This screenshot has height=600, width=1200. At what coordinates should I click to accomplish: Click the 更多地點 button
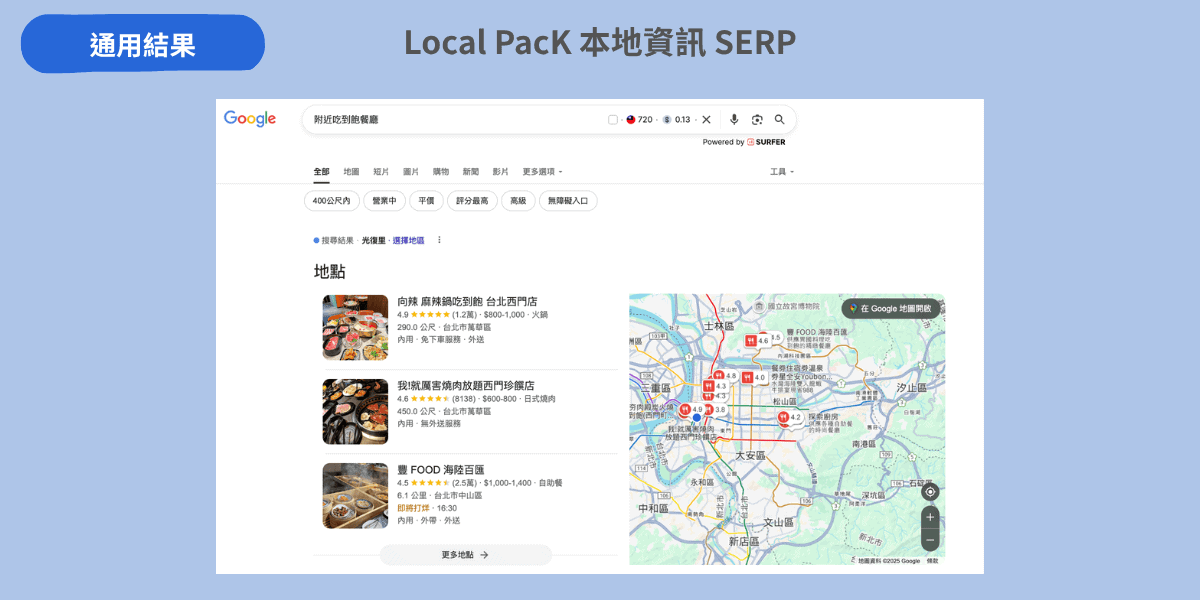pos(466,554)
